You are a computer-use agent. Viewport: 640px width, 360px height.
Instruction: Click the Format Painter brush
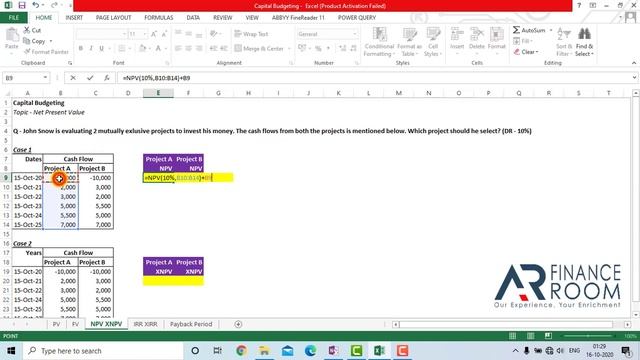[46, 52]
